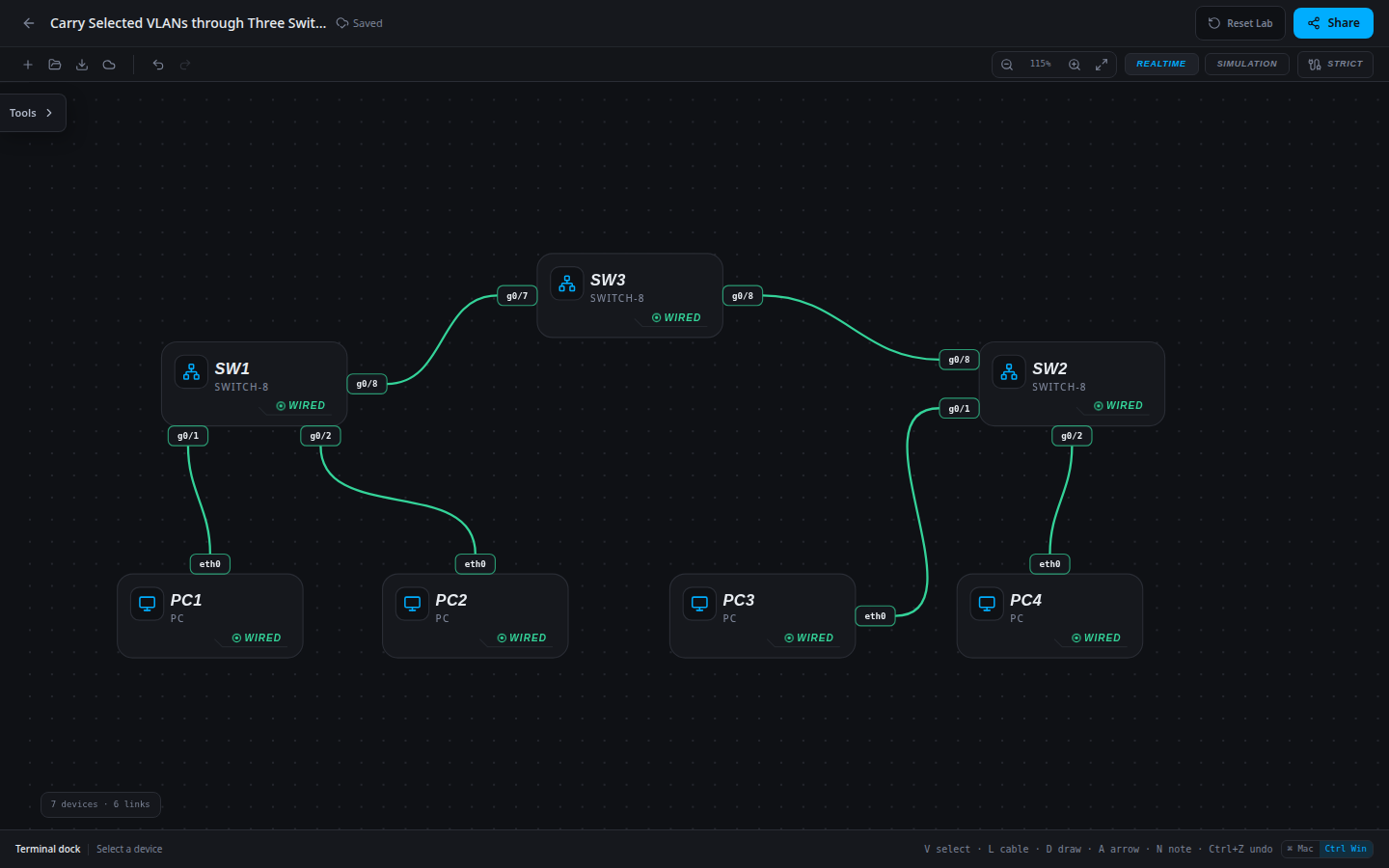Select the Mac shortcut toggle
Viewport: 1389px width, 868px height.
pyautogui.click(x=1300, y=849)
